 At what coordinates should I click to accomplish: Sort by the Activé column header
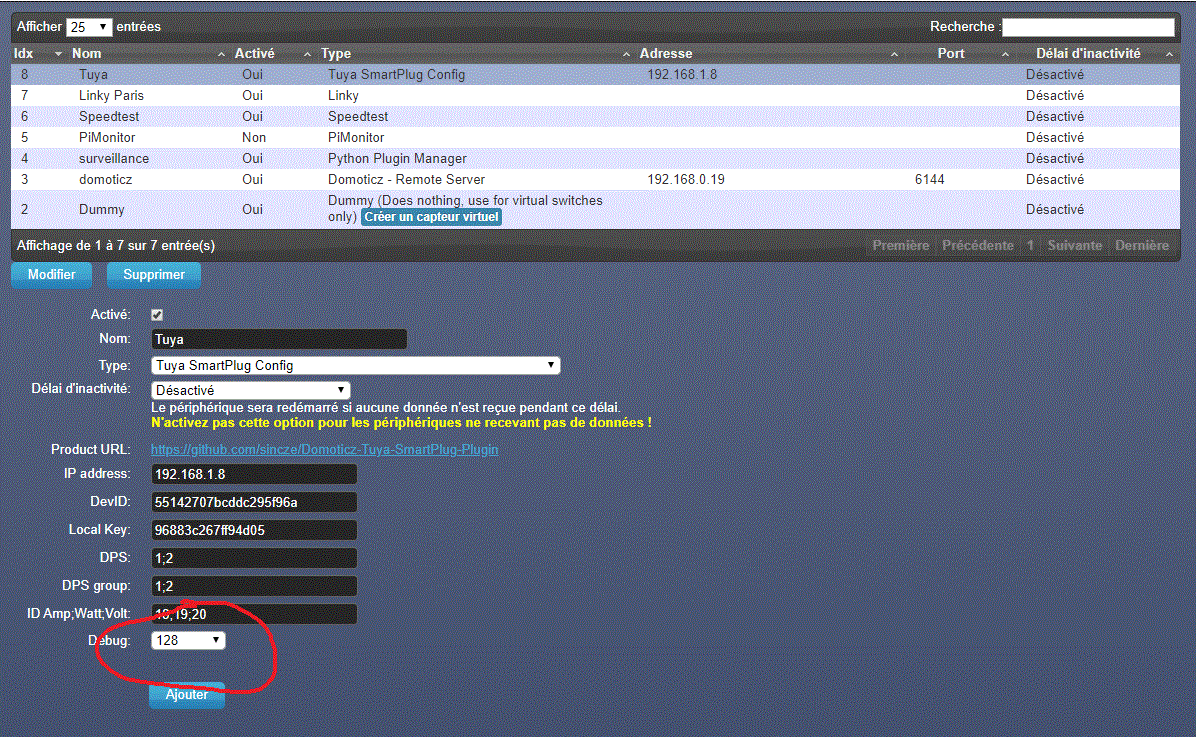tap(272, 53)
